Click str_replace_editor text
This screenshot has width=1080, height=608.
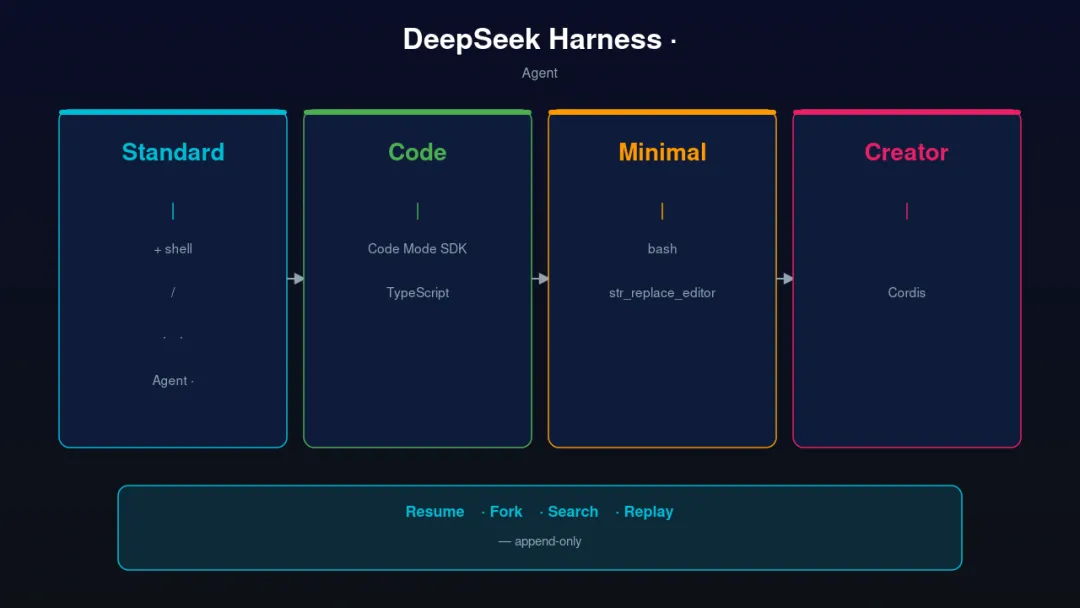click(x=662, y=293)
